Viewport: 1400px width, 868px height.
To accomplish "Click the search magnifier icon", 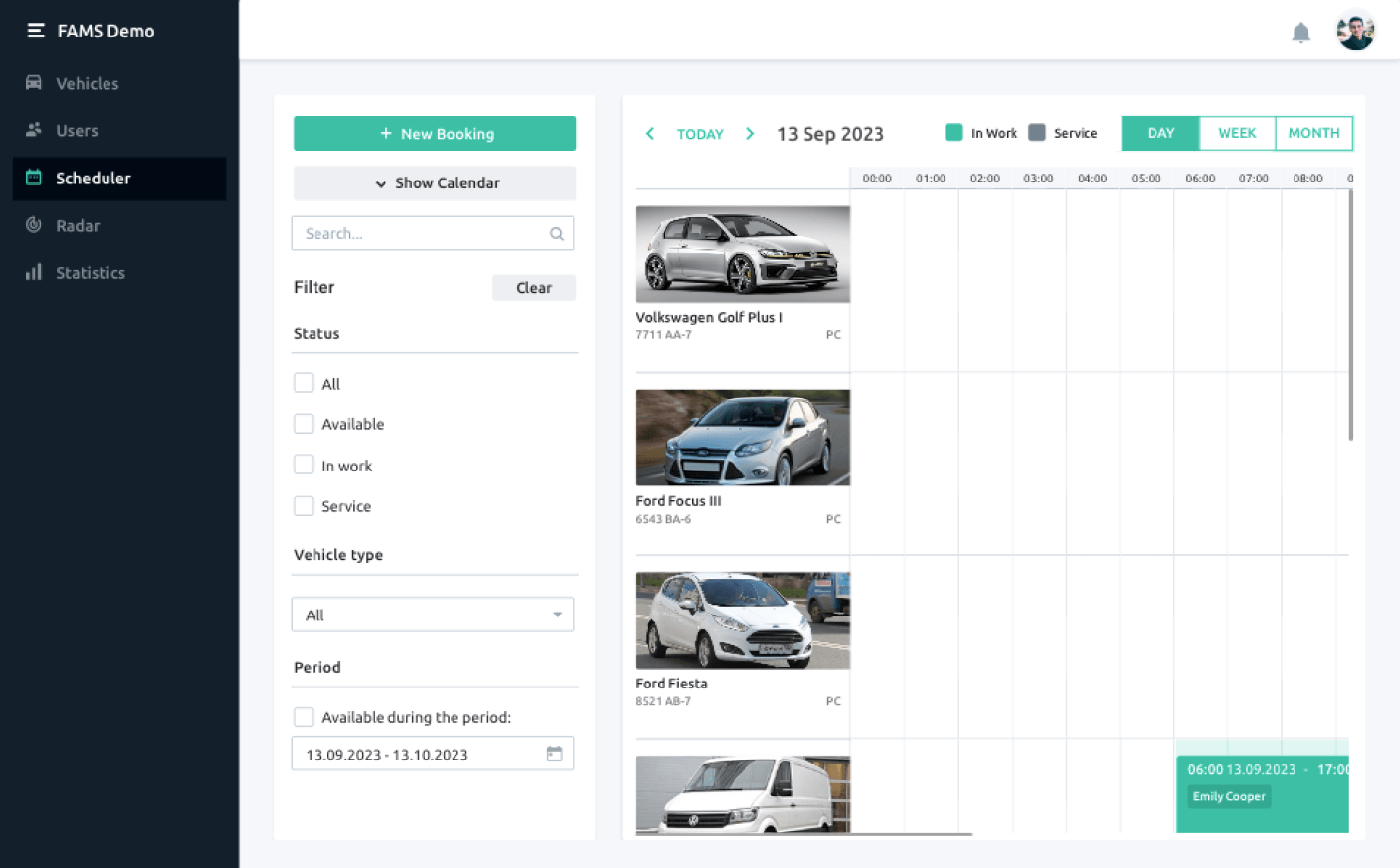I will 557,234.
